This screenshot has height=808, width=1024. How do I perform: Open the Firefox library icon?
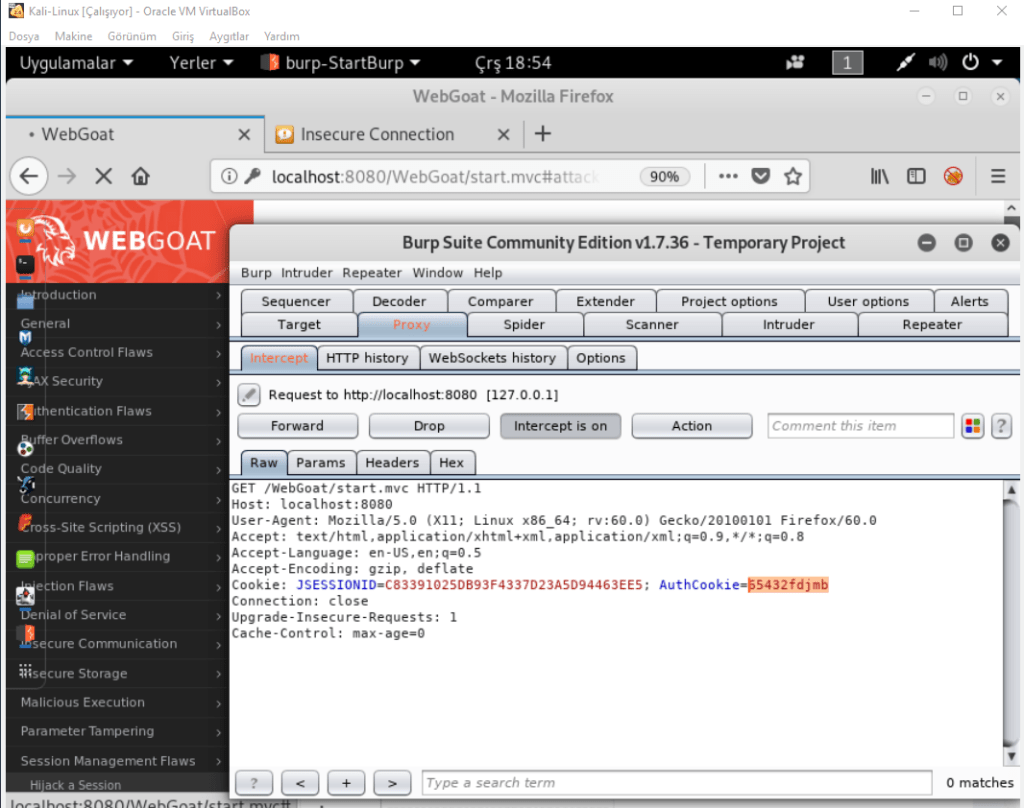(x=880, y=177)
